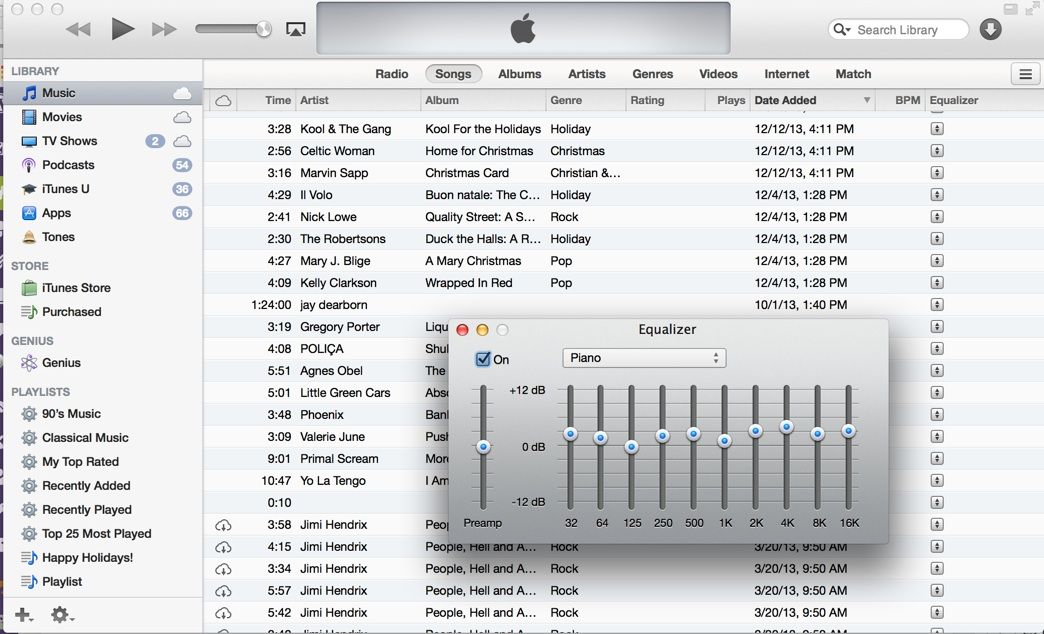Select the Classical Music smart playlist
Viewport: 1044px width, 634px height.
tap(85, 438)
